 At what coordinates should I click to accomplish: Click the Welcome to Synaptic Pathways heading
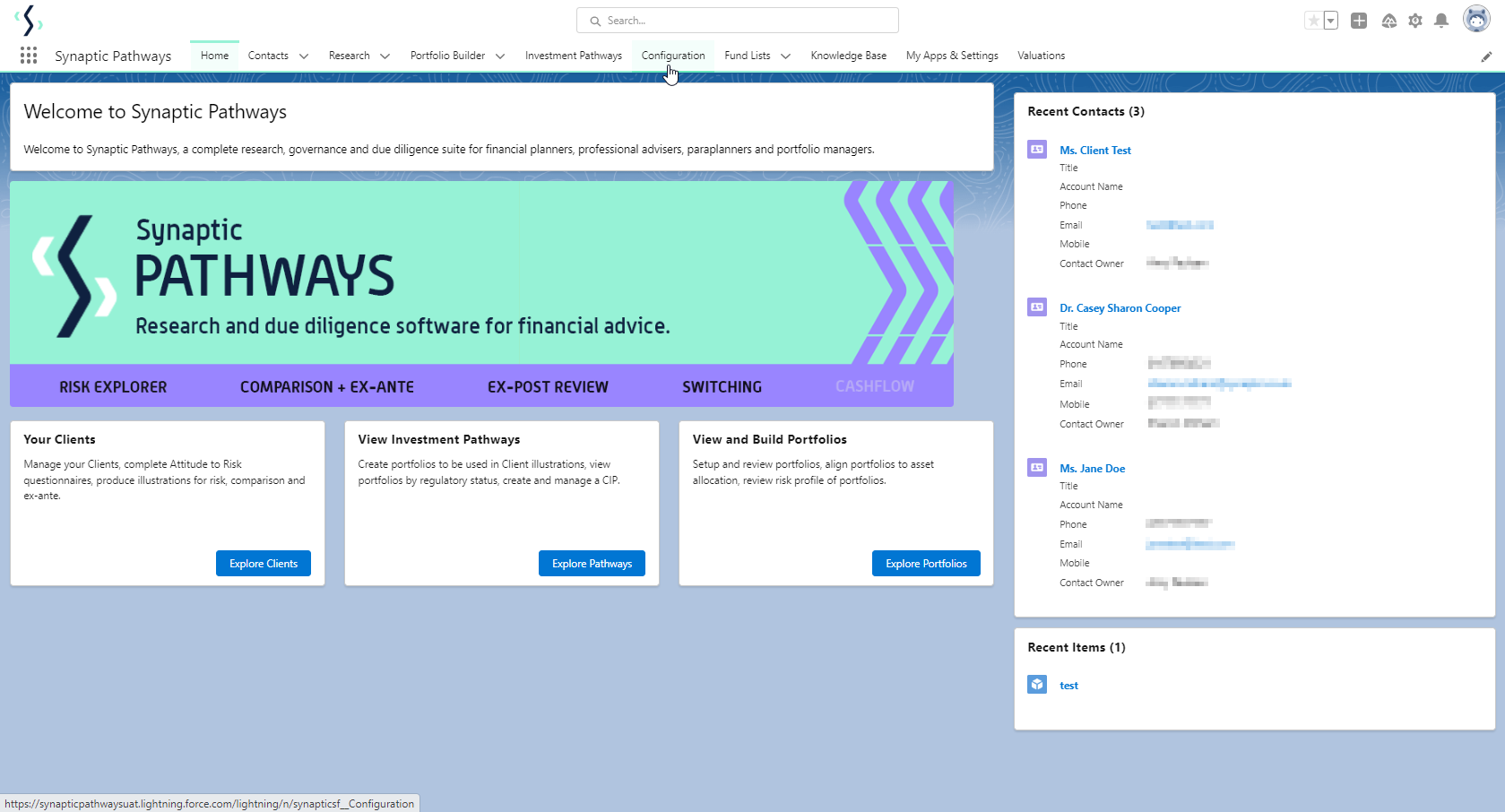[155, 112]
